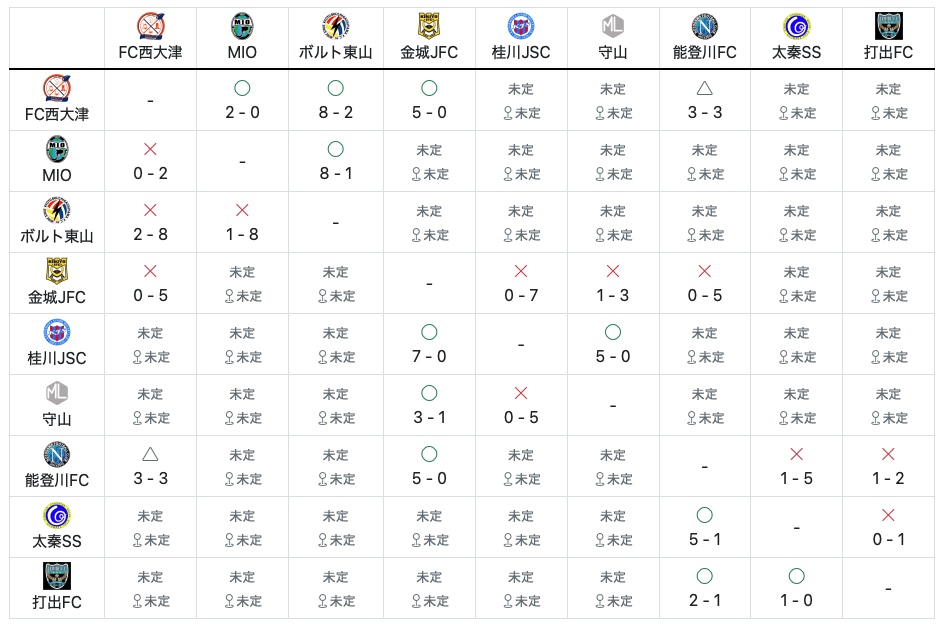Click 守山 team name in left column
The width and height of the screenshot is (944, 624).
[57, 419]
